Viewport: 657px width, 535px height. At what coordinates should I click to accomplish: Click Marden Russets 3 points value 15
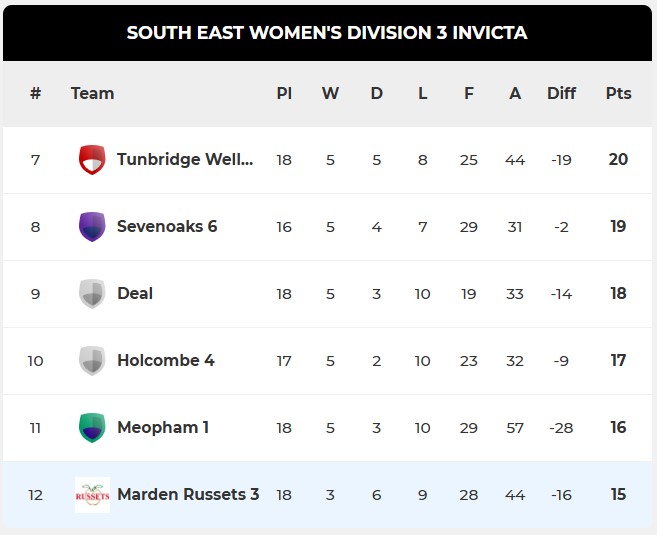618,495
